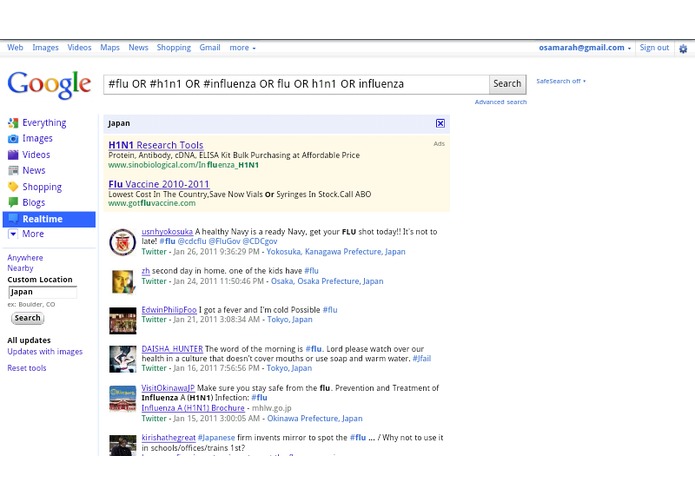This screenshot has width=695, height=494.
Task: Open the Web link in top bar
Action: [x=15, y=47]
